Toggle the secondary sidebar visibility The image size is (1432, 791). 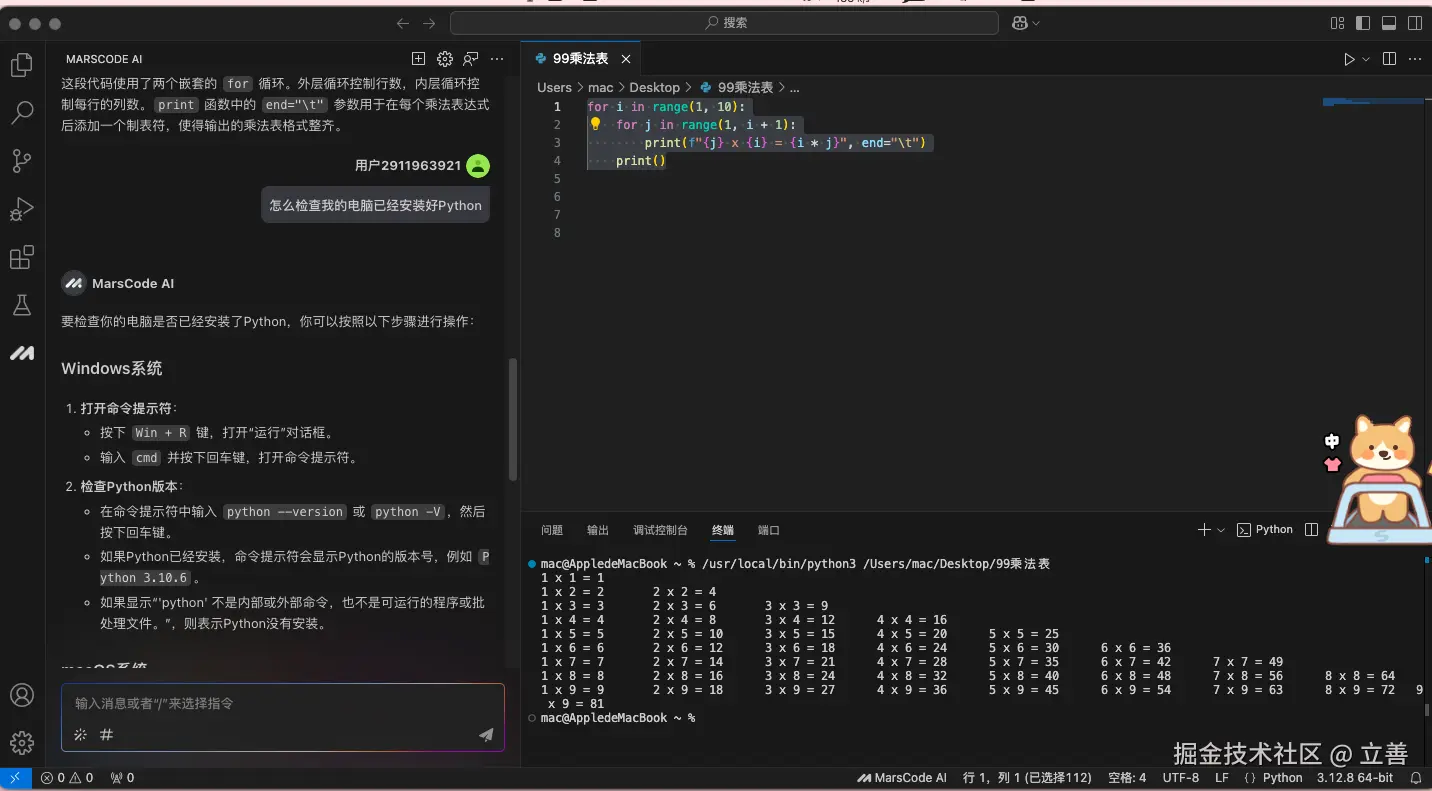click(x=1414, y=22)
